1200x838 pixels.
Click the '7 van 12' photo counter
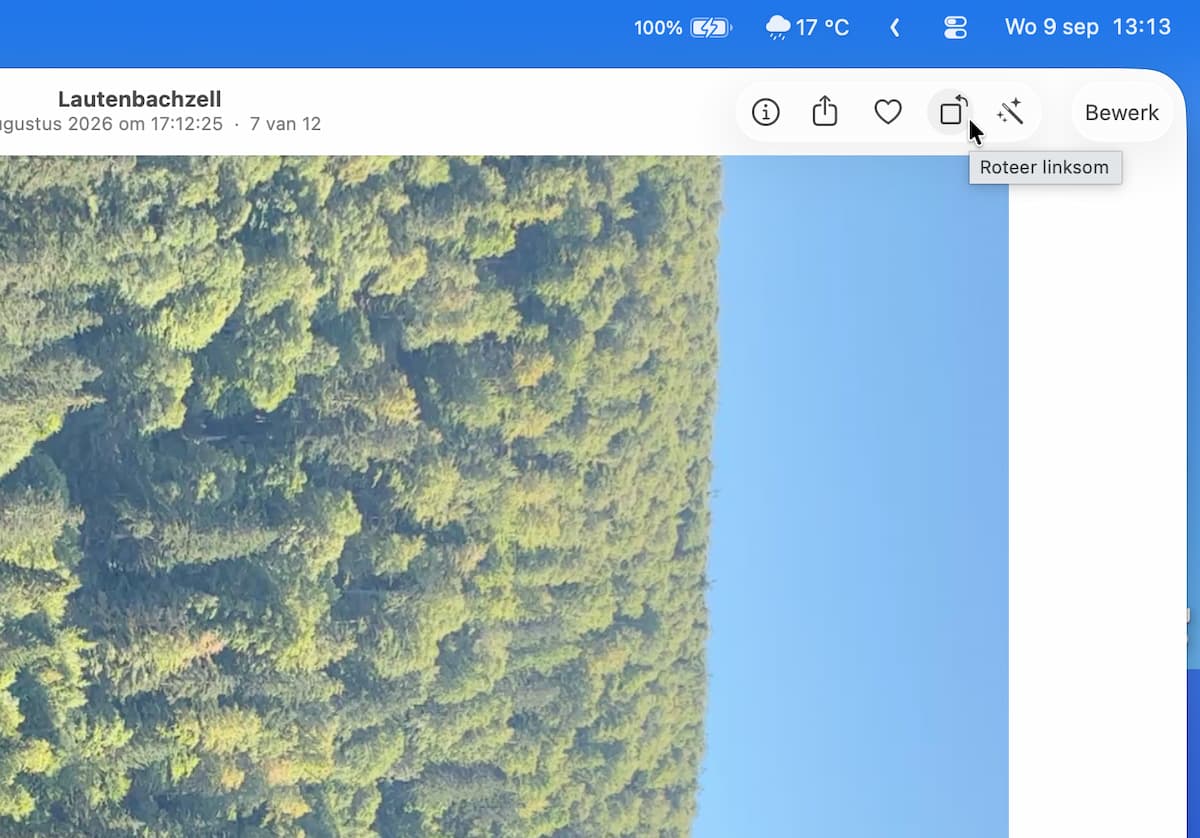coord(285,124)
